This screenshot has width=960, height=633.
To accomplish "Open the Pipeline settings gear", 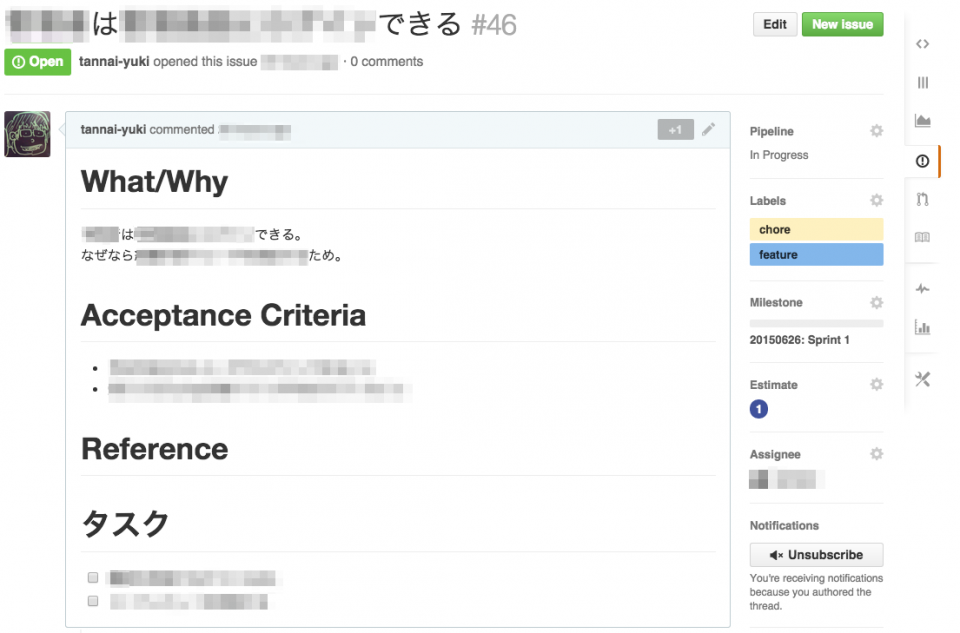I will tap(876, 130).
